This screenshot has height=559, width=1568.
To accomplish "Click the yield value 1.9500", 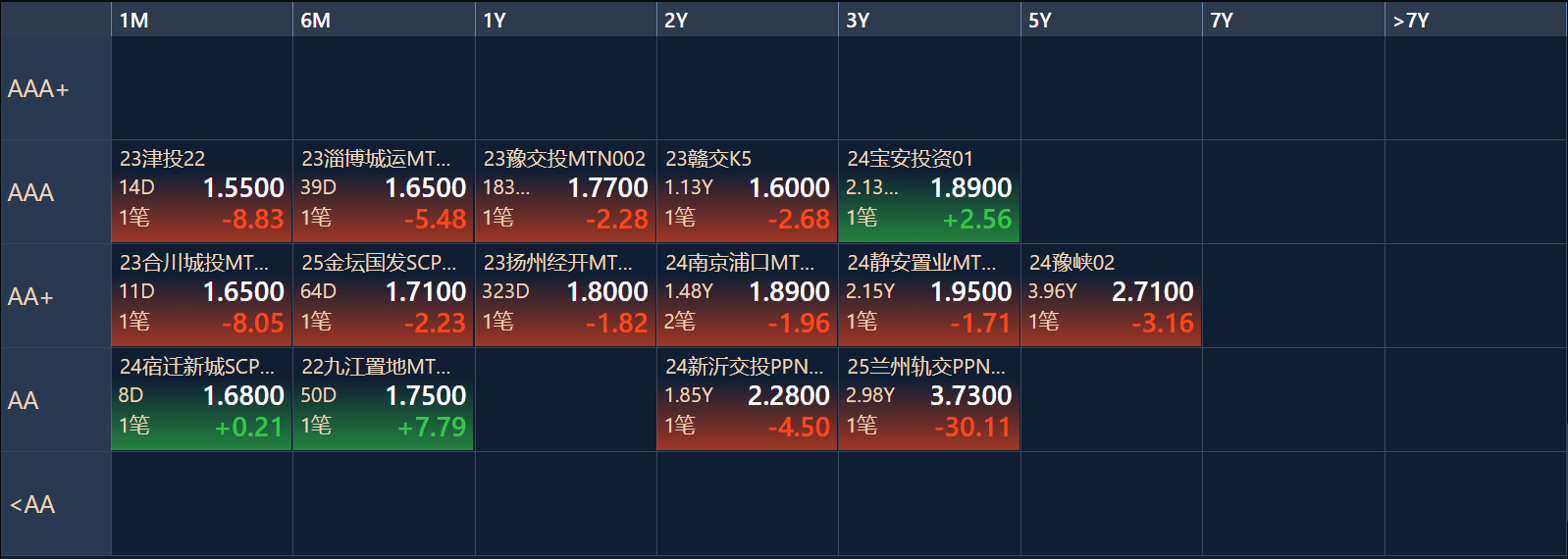I will [x=971, y=291].
